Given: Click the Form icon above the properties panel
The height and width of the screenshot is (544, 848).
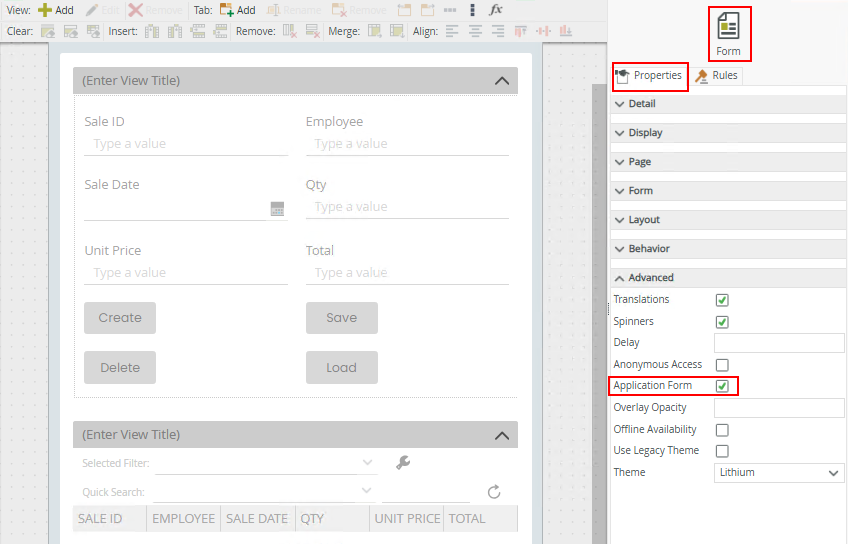Looking at the screenshot, I should pos(728,33).
